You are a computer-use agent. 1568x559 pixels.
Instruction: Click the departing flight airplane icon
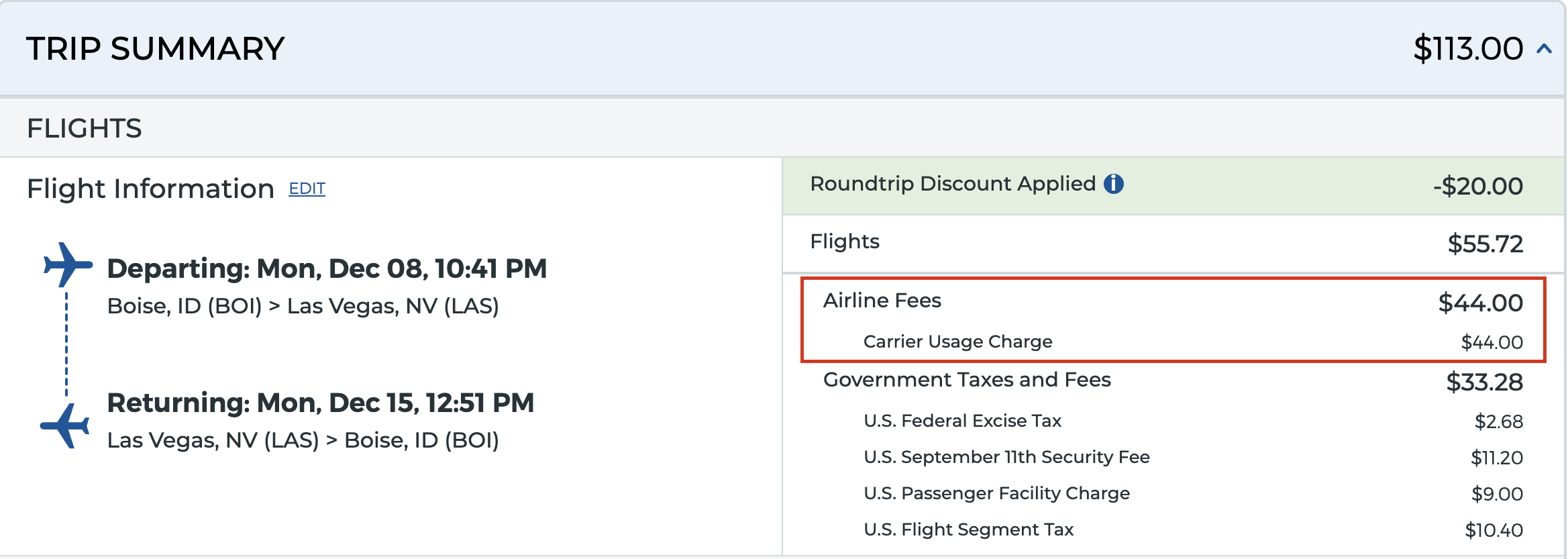[x=66, y=264]
